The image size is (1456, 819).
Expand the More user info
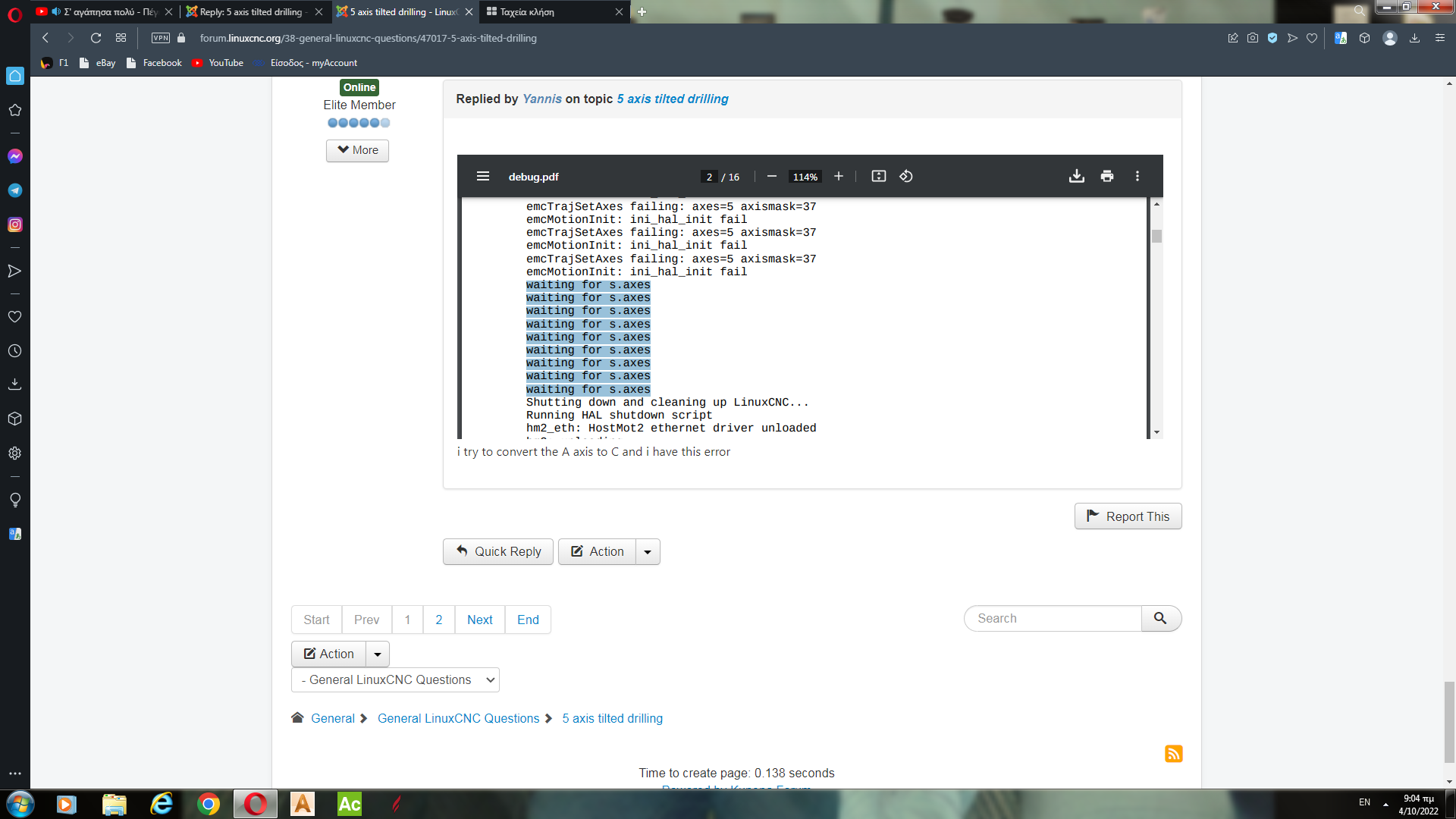pyautogui.click(x=357, y=150)
